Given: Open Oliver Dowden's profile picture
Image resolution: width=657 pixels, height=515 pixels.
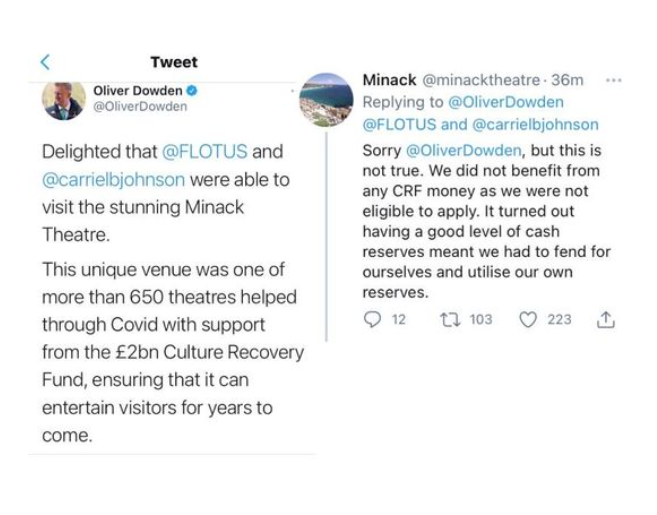Looking at the screenshot, I should point(62,101).
